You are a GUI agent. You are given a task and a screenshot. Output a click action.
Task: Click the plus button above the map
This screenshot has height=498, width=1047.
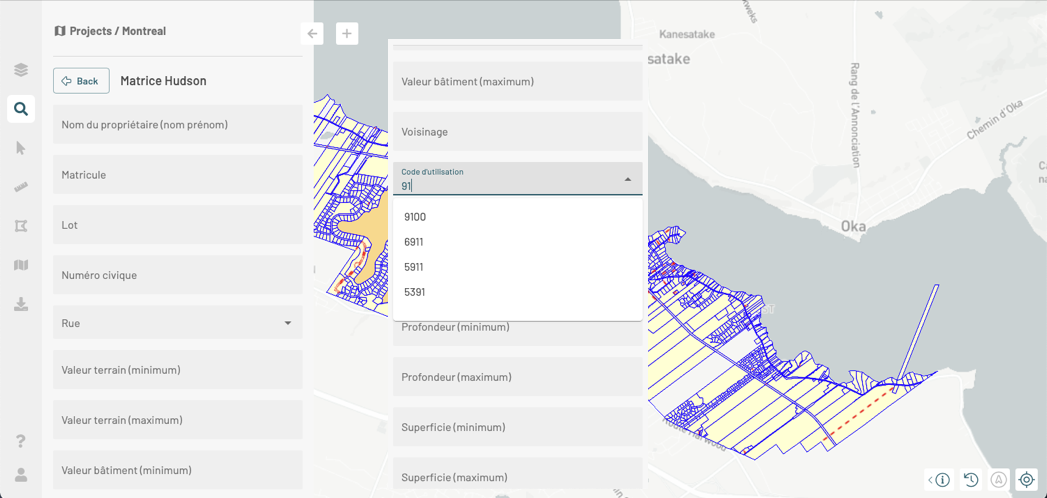coord(347,34)
